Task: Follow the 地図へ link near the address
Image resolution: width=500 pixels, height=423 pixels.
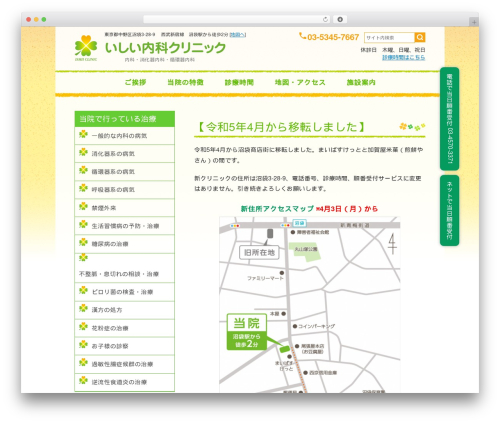Action: 238,35
